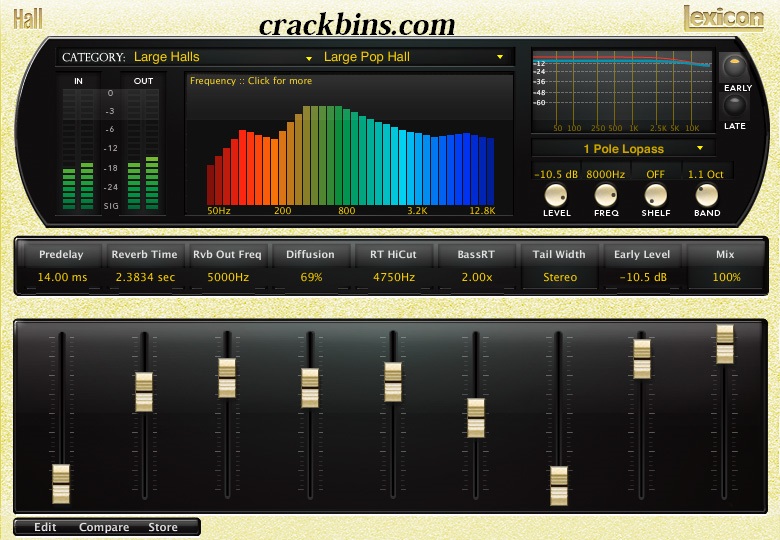Click the -10.5 dB filter level readout
This screenshot has width=780, height=540.
[x=556, y=174]
